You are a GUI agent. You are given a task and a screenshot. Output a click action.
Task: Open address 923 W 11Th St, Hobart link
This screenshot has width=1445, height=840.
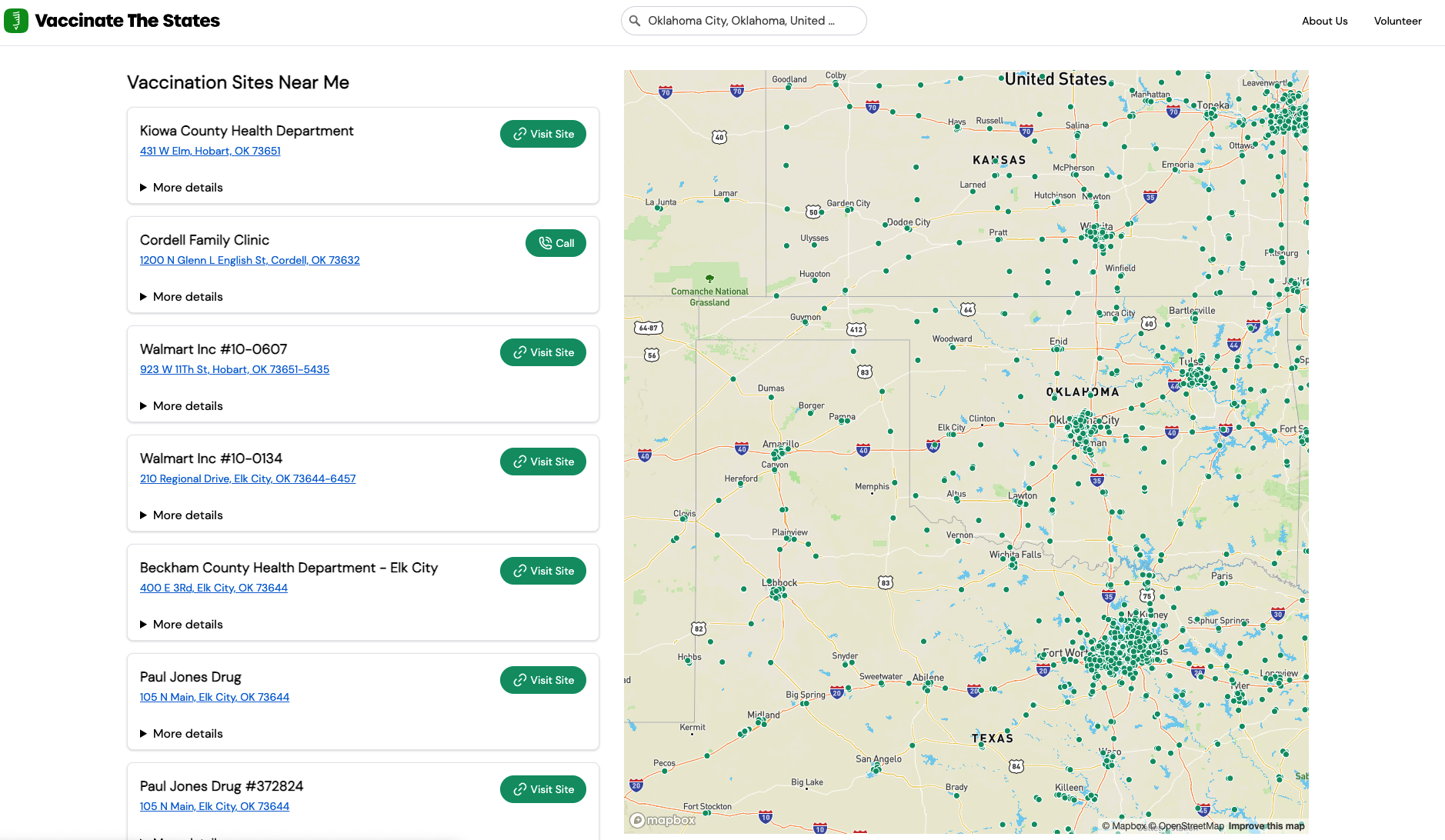(x=235, y=369)
